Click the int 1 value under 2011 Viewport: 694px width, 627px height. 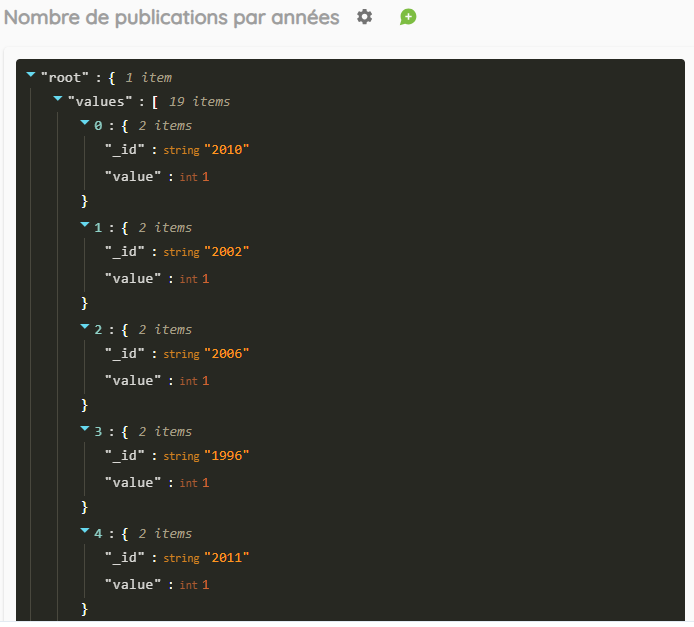click(205, 585)
